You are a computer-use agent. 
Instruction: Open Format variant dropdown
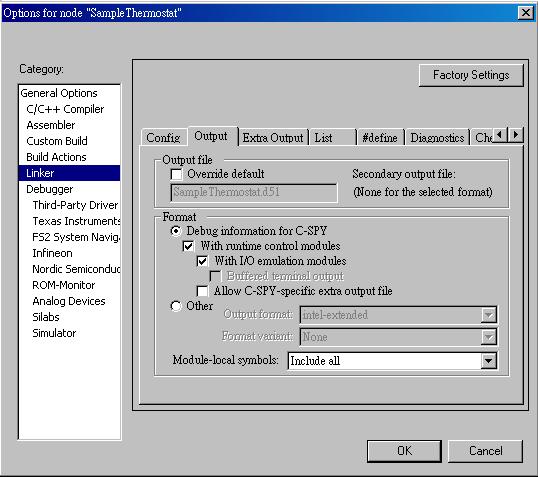pos(398,337)
